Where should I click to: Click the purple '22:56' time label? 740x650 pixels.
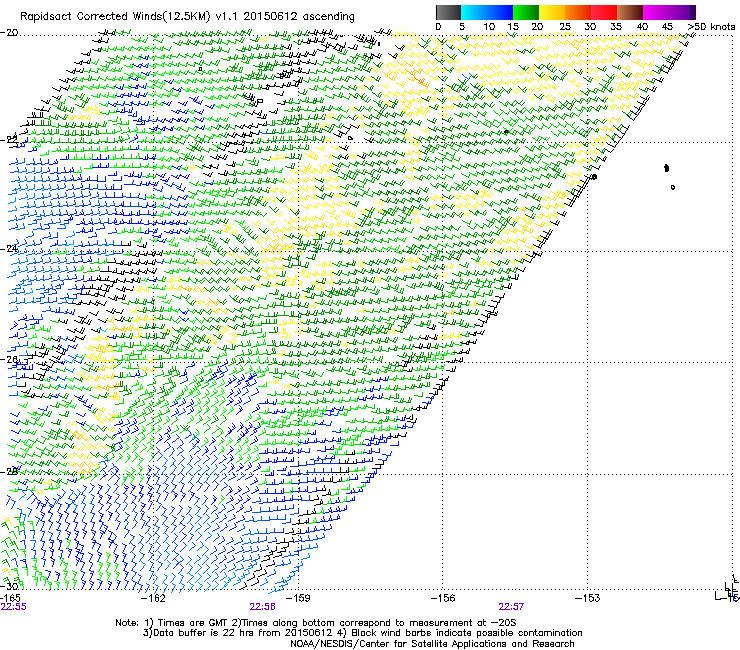pos(262,607)
